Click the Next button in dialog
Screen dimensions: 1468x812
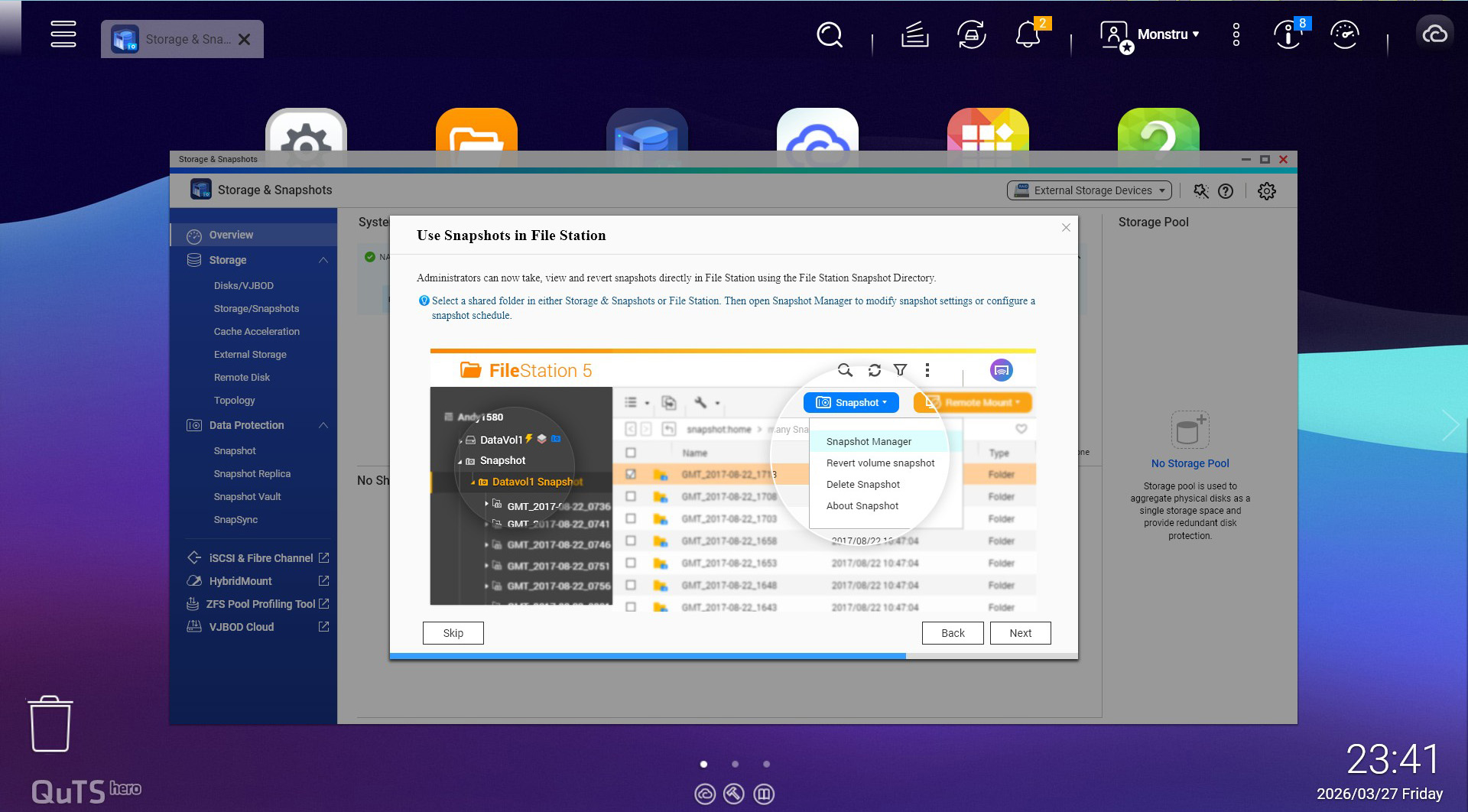pyautogui.click(x=1020, y=633)
